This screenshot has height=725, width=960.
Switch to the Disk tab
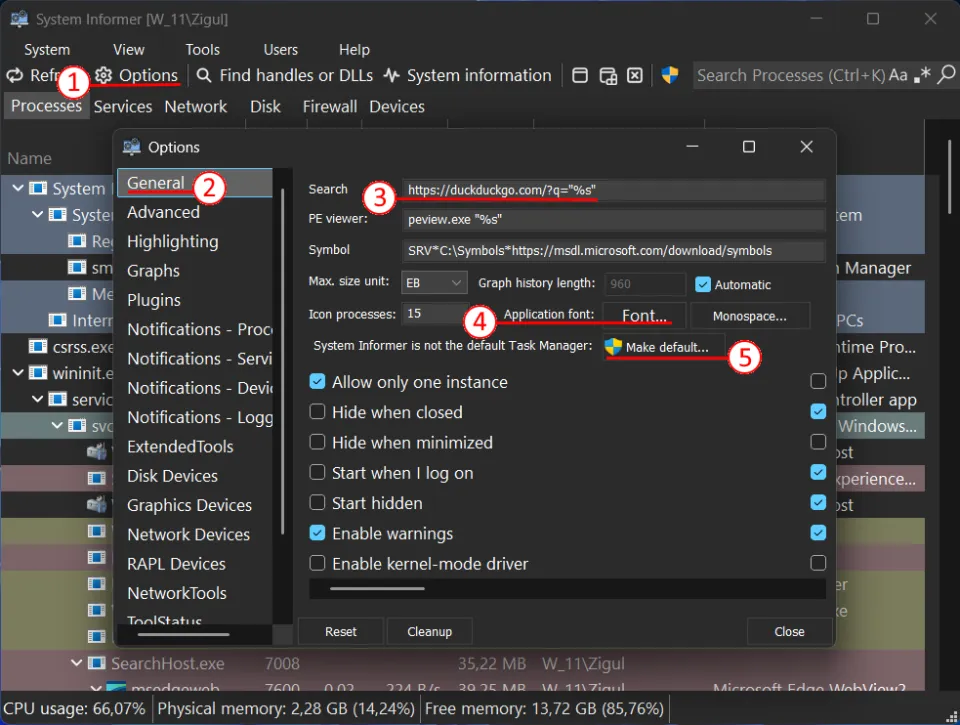pyautogui.click(x=265, y=107)
